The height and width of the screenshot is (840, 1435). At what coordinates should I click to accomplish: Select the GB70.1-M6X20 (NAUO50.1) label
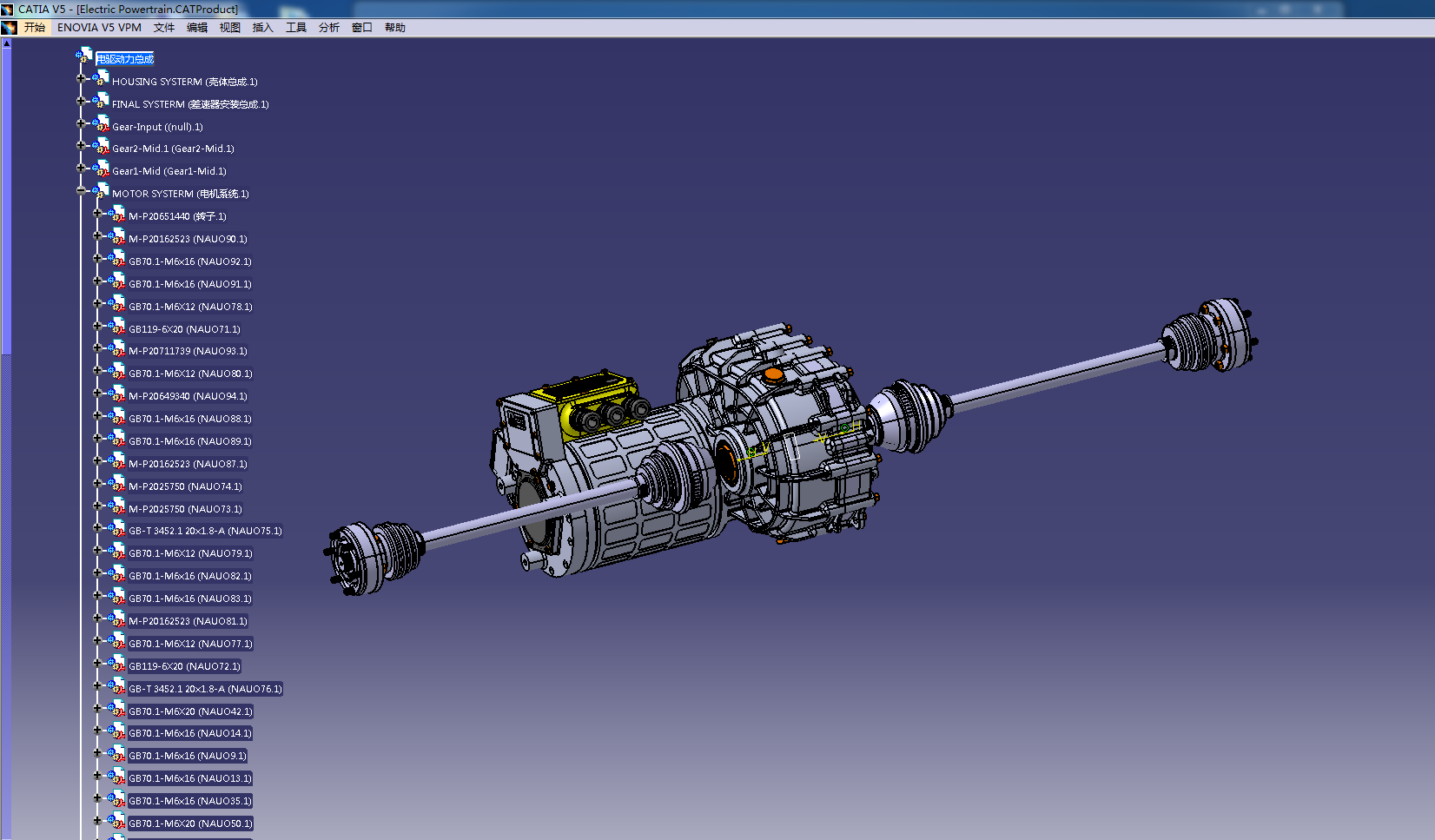[x=191, y=823]
